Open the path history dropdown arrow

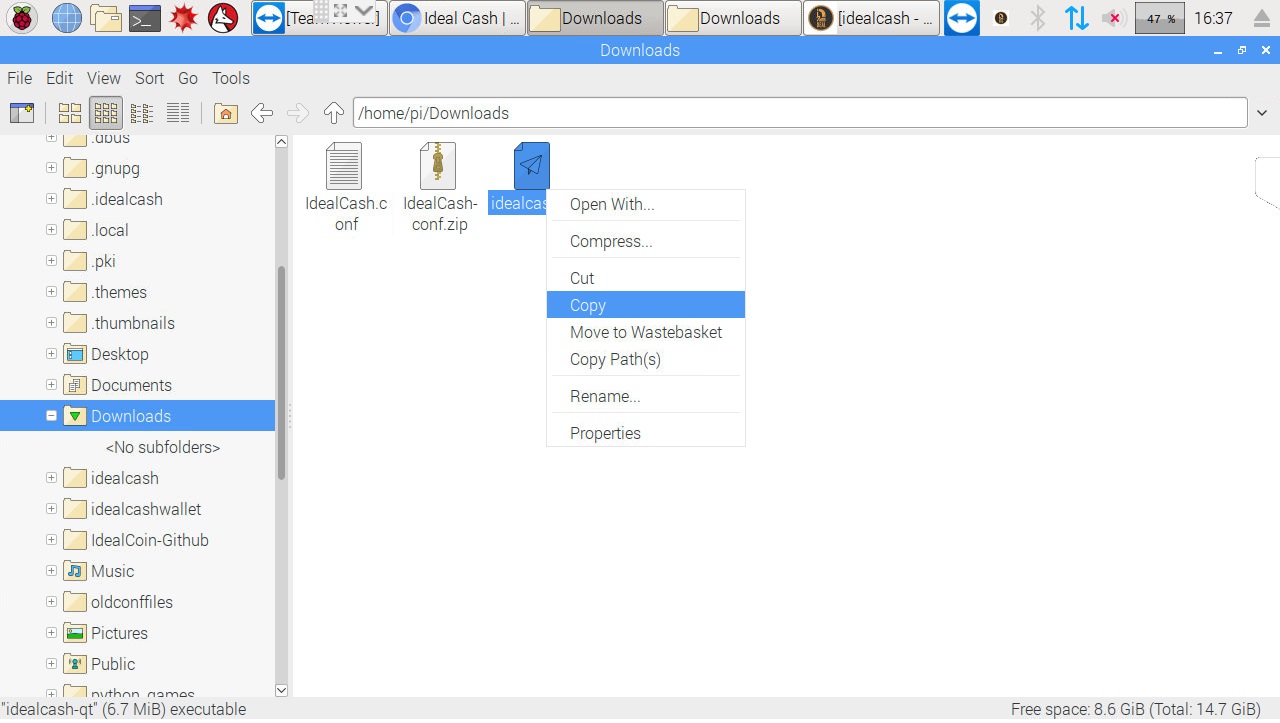pos(1262,113)
